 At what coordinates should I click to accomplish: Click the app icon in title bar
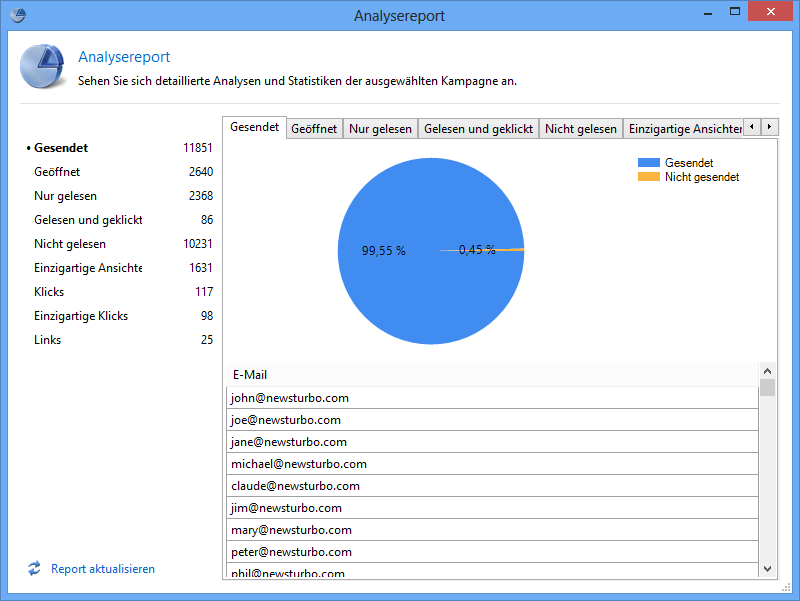17,15
